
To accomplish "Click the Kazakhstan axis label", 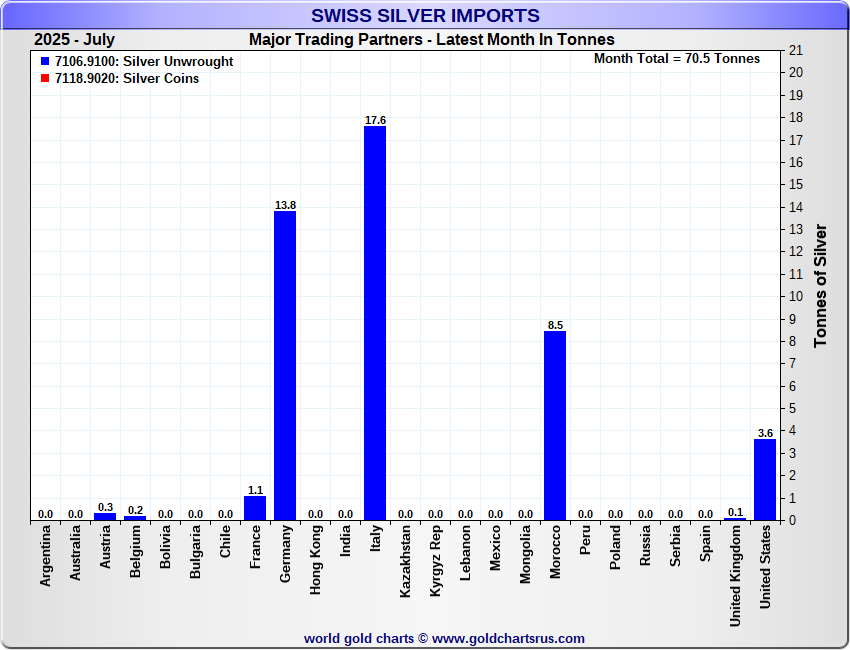I will [x=406, y=562].
